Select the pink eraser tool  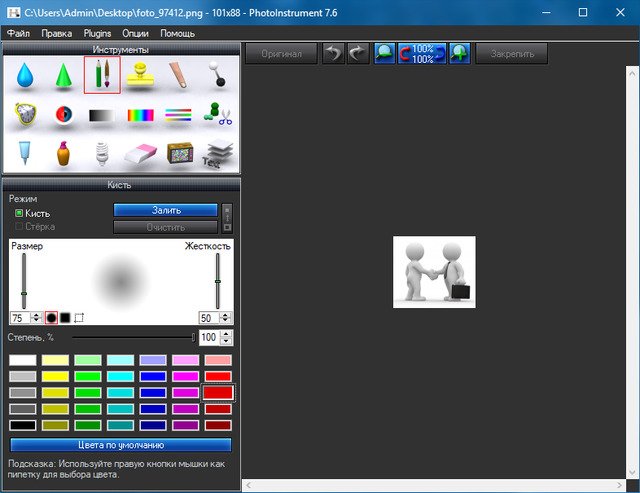click(140, 153)
